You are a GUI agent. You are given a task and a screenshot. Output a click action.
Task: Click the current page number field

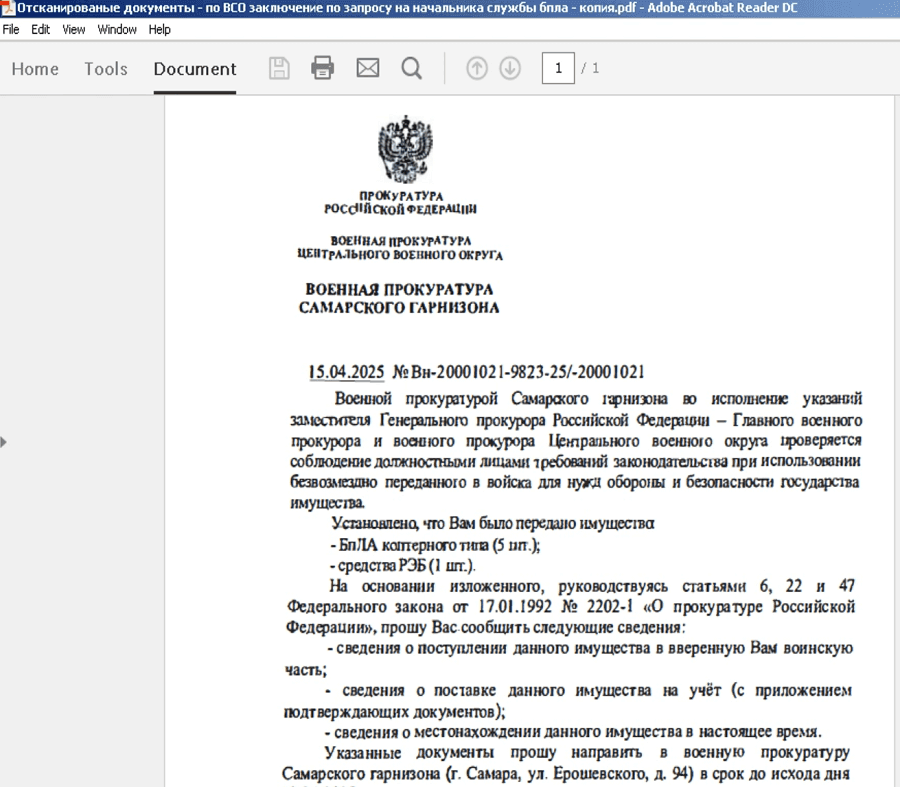[557, 68]
